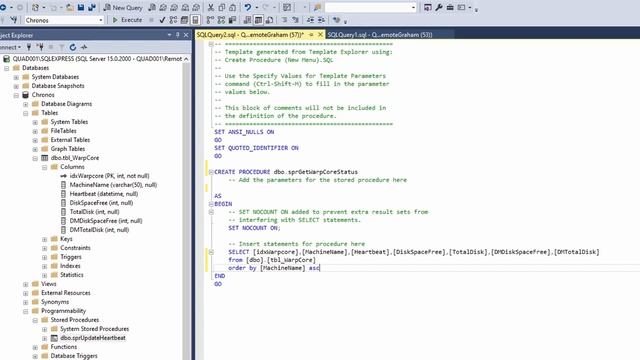This screenshot has height=360, width=640.
Task: Select the MachineName column item
Action: [113, 185]
